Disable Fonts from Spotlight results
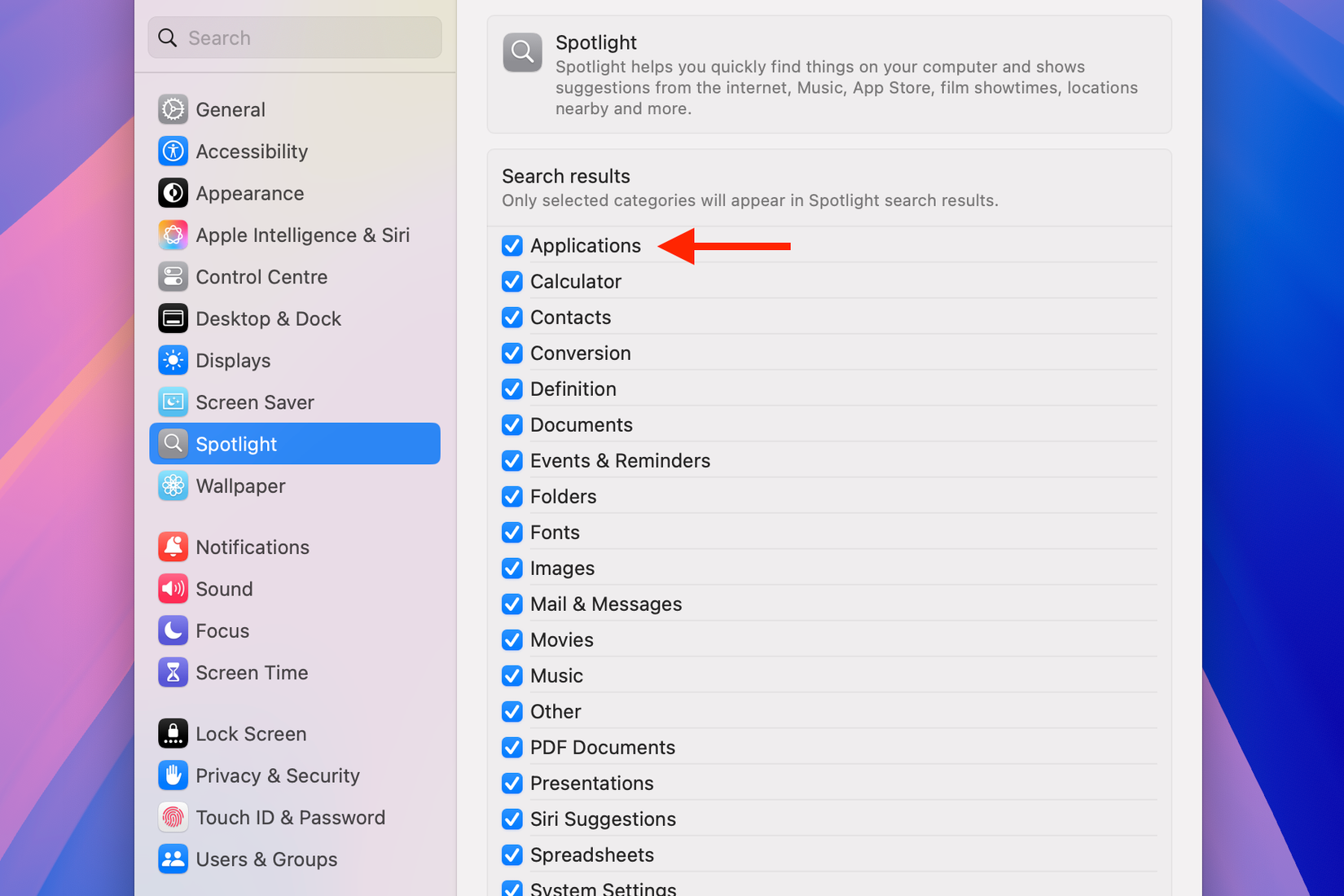1344x896 pixels. [x=512, y=532]
